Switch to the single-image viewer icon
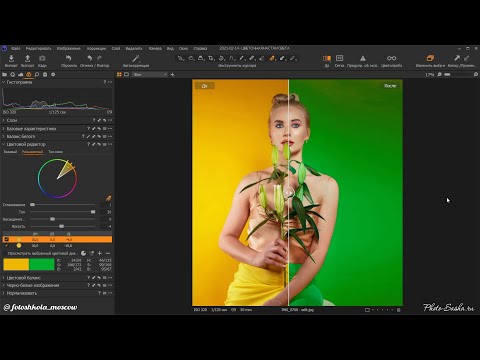Screen dimensions: 480x360 (126, 75)
